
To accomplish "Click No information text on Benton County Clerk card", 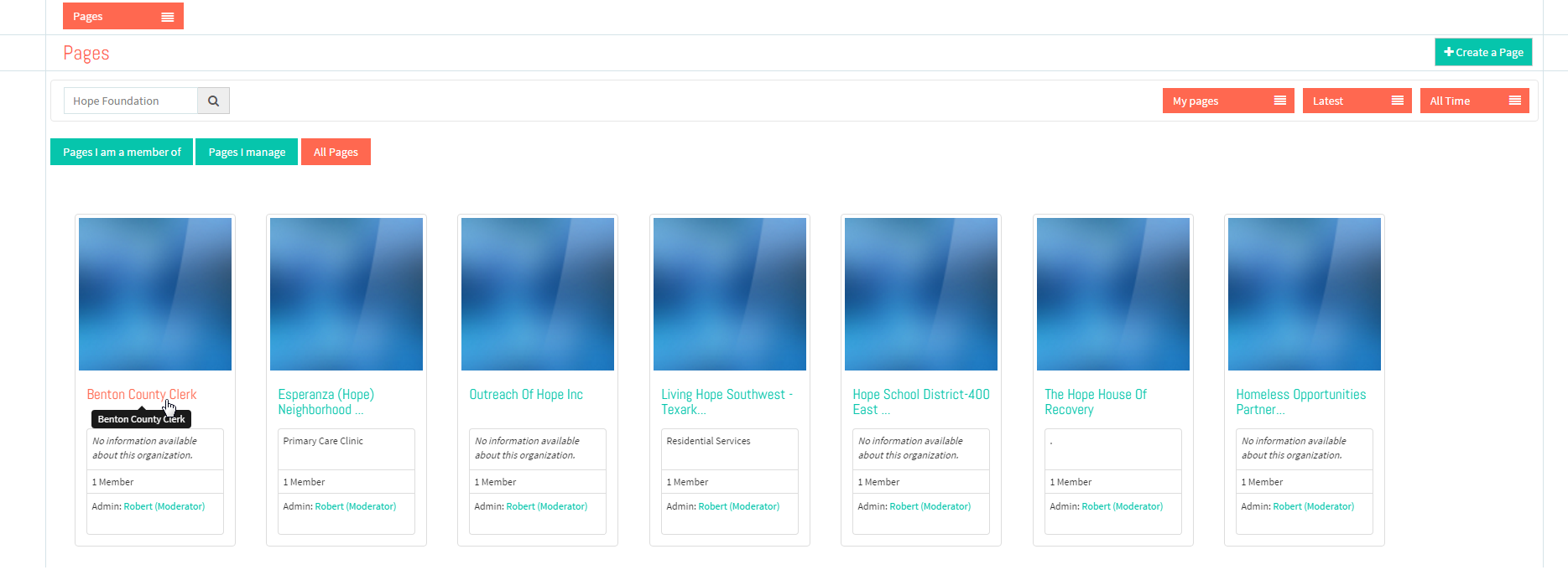I will tap(144, 448).
